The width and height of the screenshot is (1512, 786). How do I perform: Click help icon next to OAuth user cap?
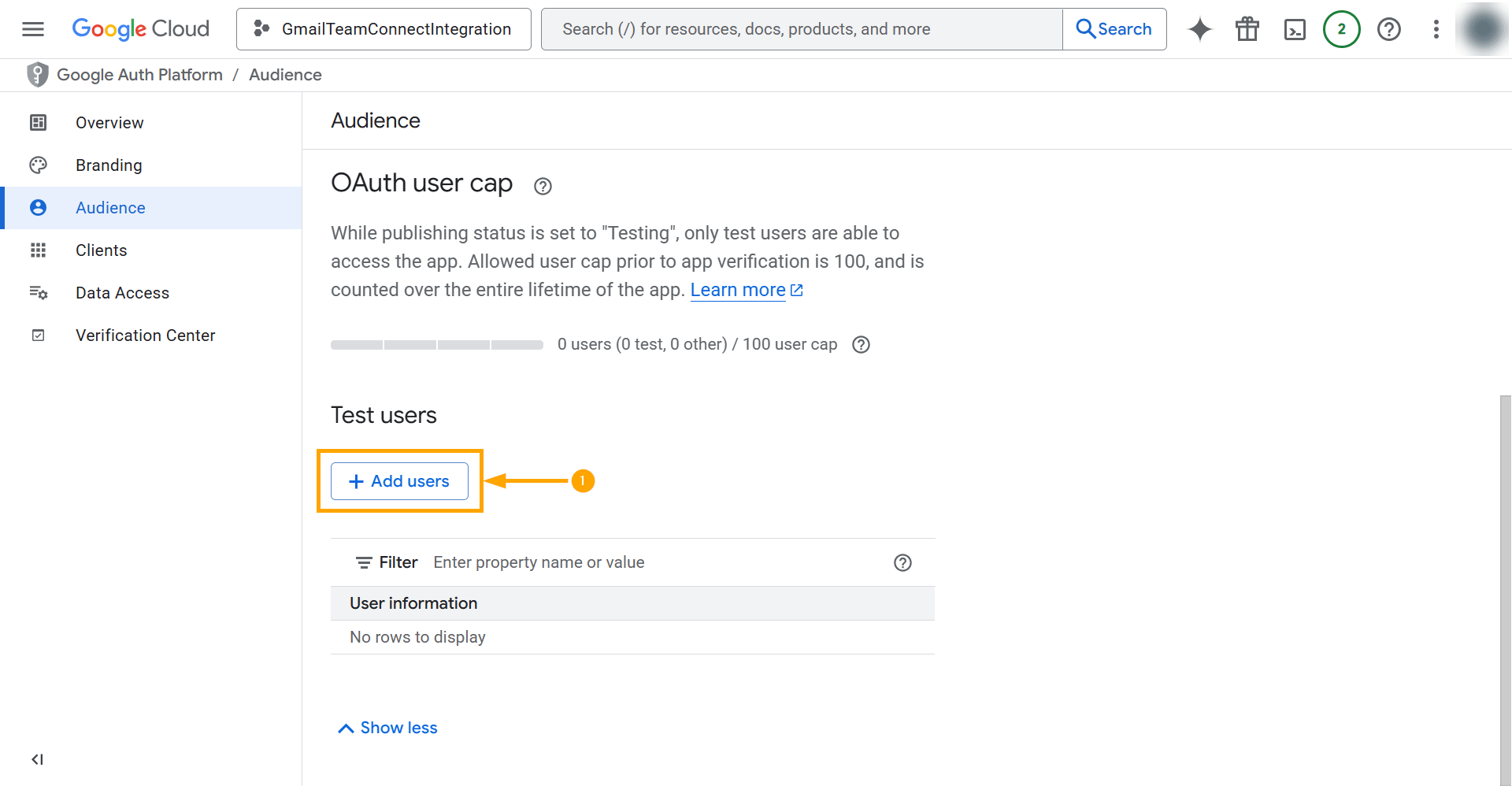tap(543, 186)
